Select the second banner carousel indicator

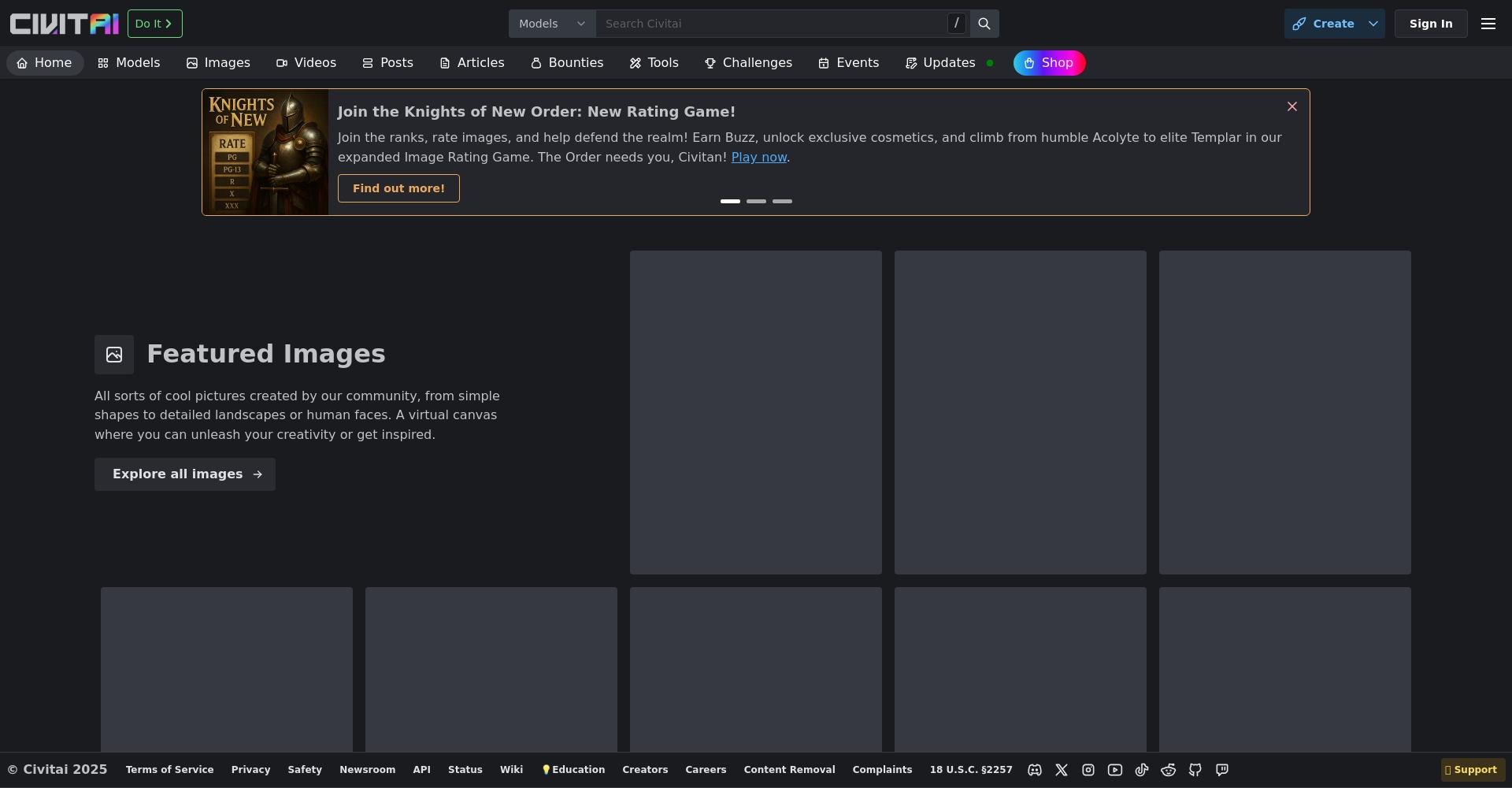click(756, 202)
